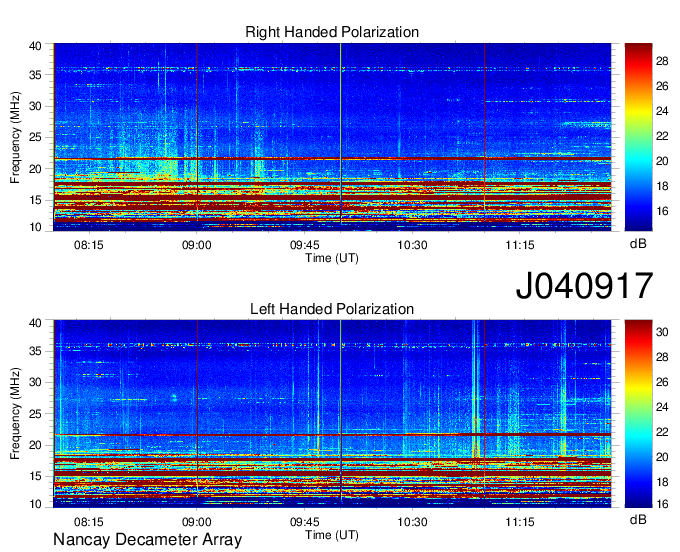Click the 08:15 tick of the Left Handed plot

89,522
